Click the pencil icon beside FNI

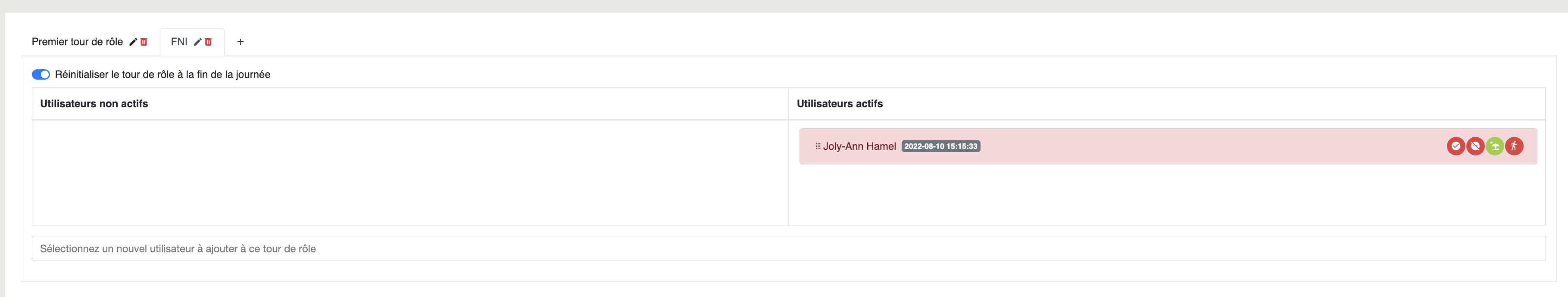pyautogui.click(x=197, y=42)
